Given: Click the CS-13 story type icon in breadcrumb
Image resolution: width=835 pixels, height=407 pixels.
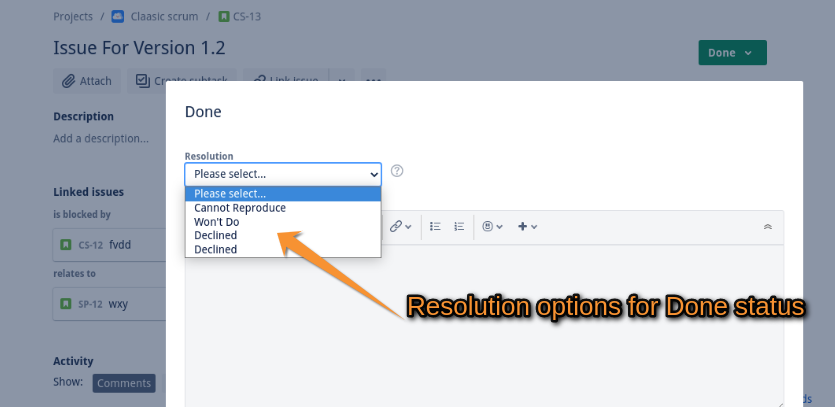Looking at the screenshot, I should click(224, 17).
